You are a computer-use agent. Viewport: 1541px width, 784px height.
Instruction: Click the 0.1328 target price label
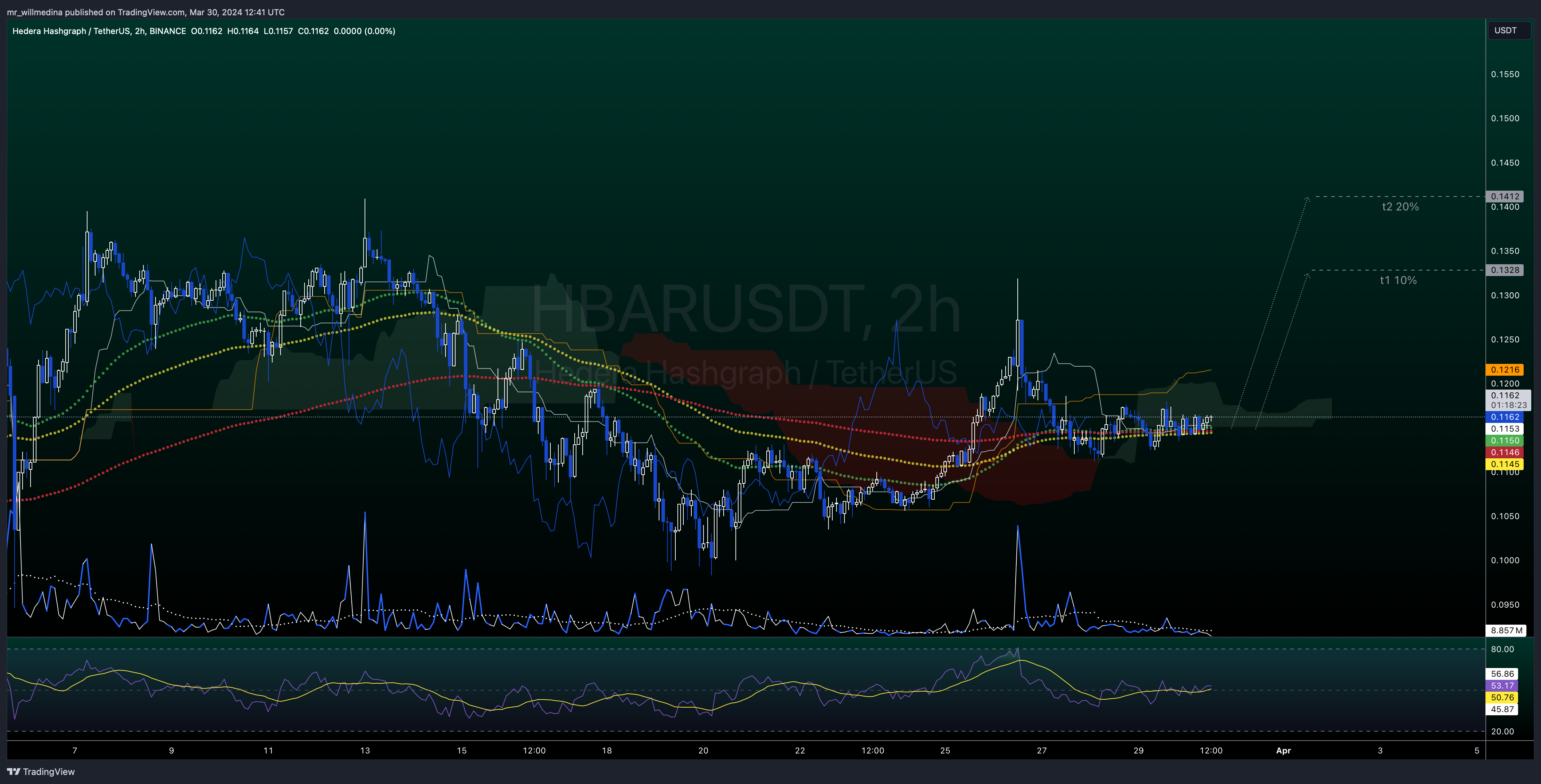tap(1505, 270)
